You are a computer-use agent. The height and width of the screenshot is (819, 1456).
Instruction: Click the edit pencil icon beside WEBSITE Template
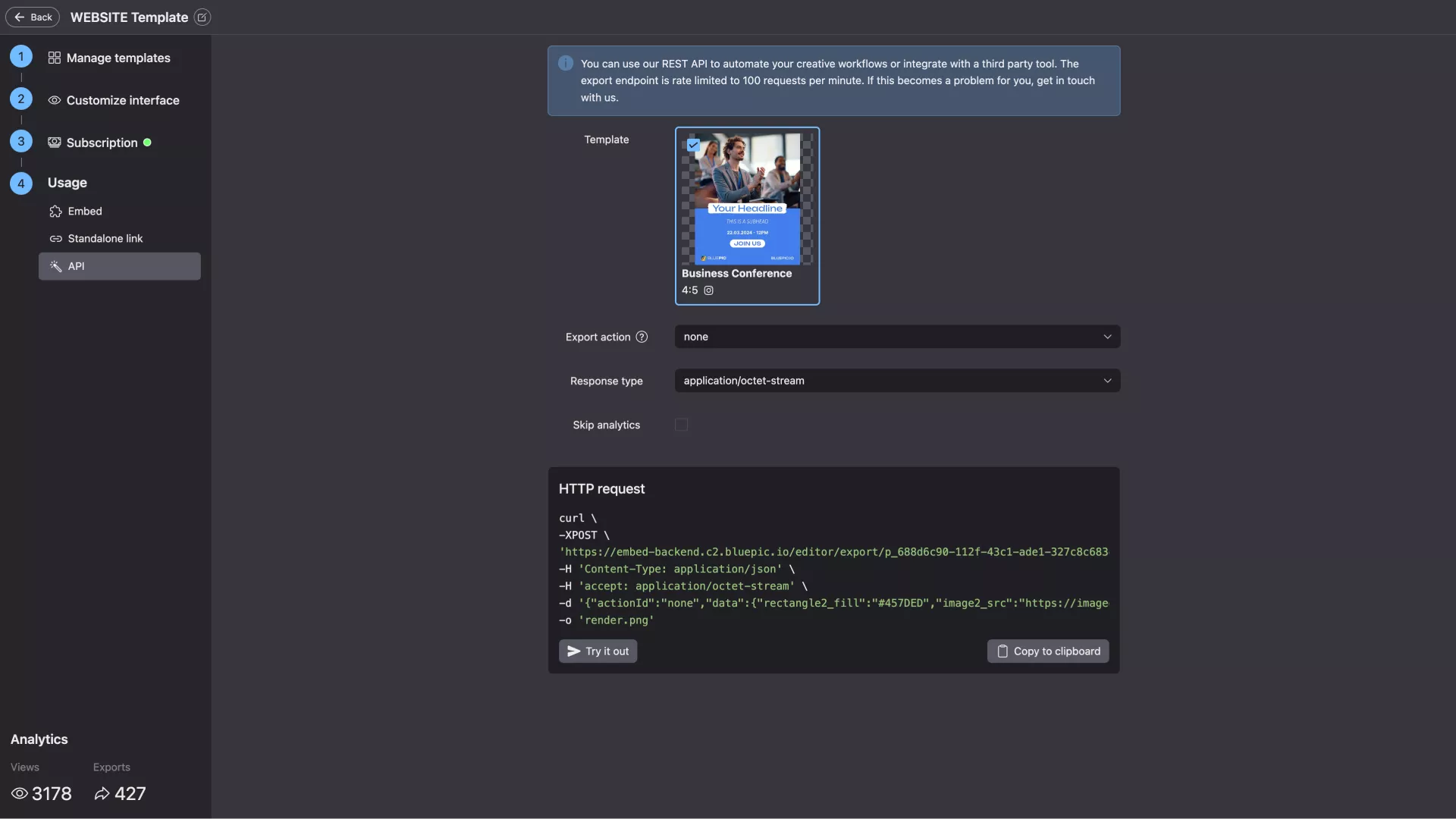tap(202, 17)
